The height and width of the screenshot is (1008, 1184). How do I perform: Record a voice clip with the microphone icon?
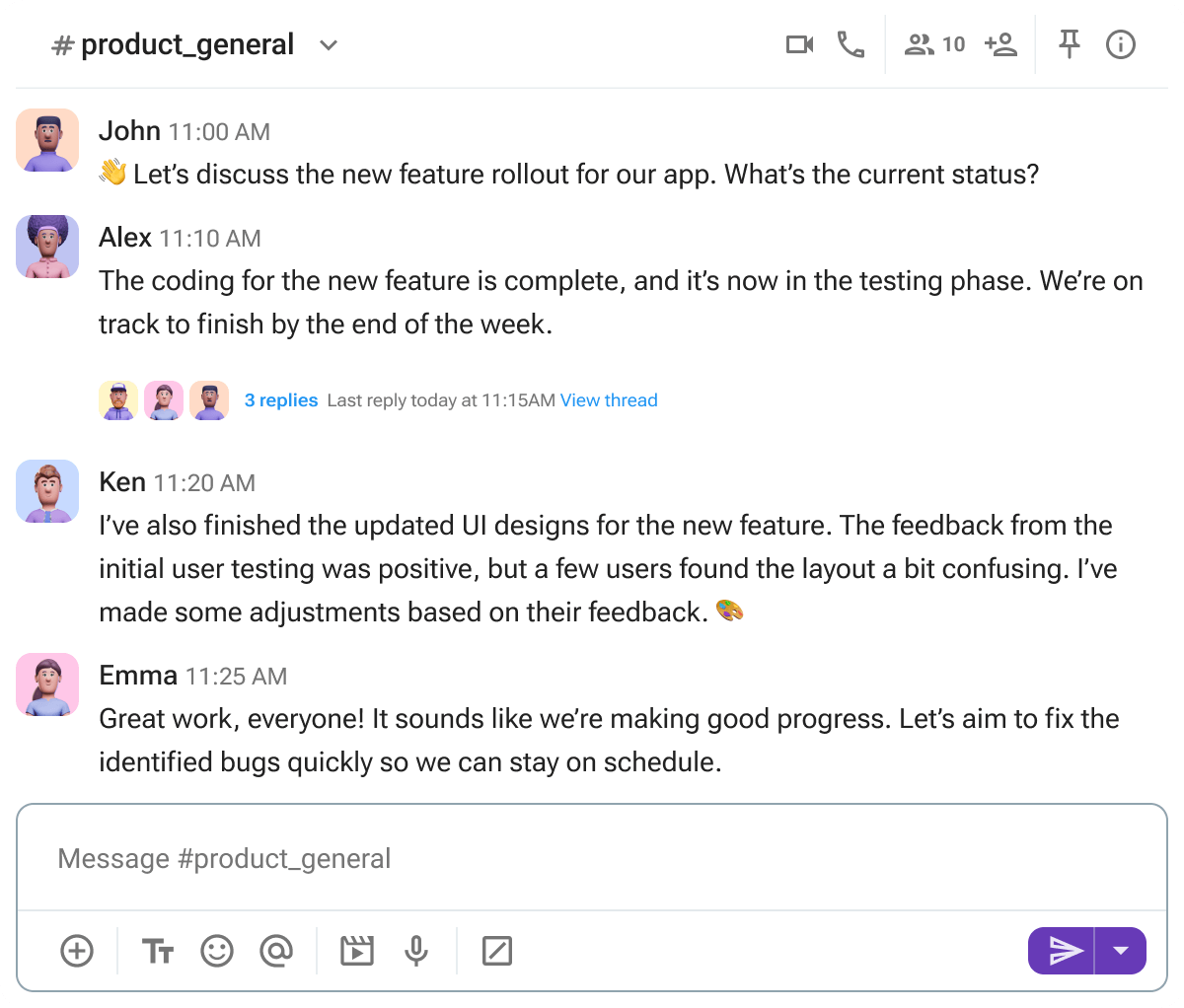click(x=416, y=951)
